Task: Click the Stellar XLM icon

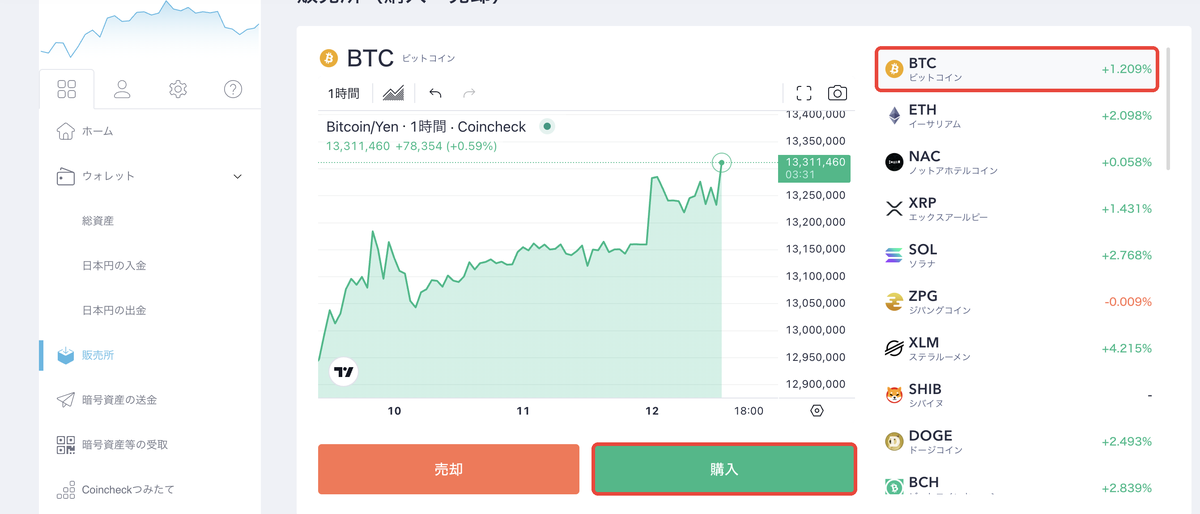Action: coord(894,348)
